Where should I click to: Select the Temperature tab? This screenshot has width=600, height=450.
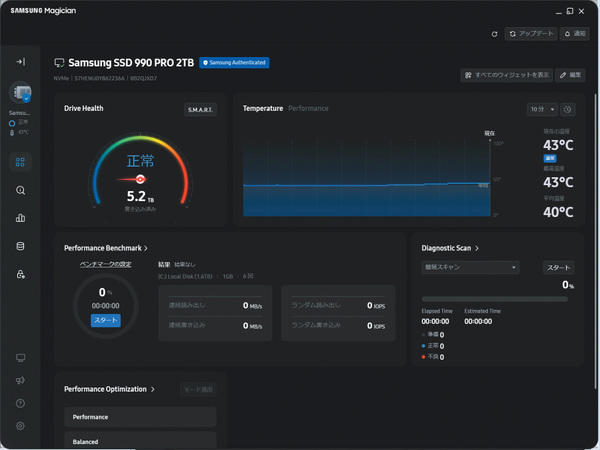tap(263, 108)
